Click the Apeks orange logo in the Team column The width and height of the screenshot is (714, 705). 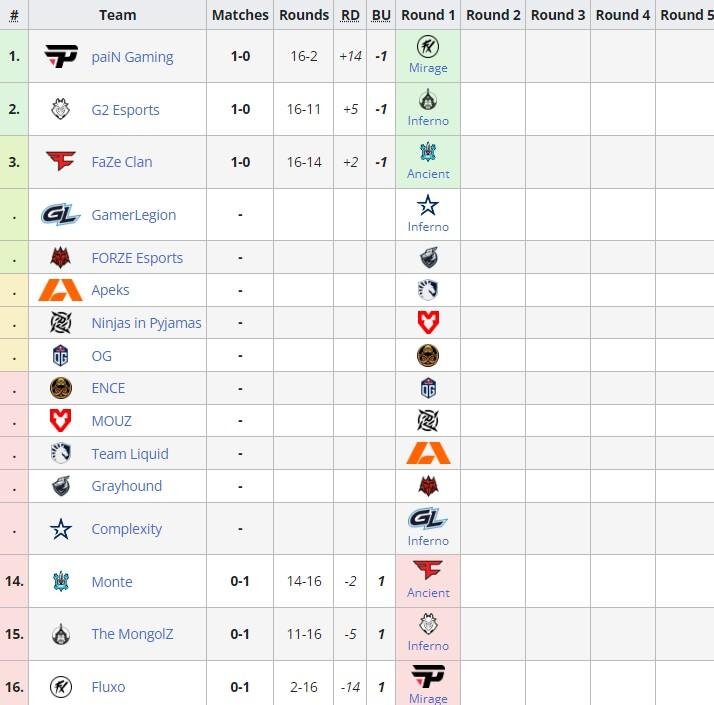pyautogui.click(x=61, y=290)
